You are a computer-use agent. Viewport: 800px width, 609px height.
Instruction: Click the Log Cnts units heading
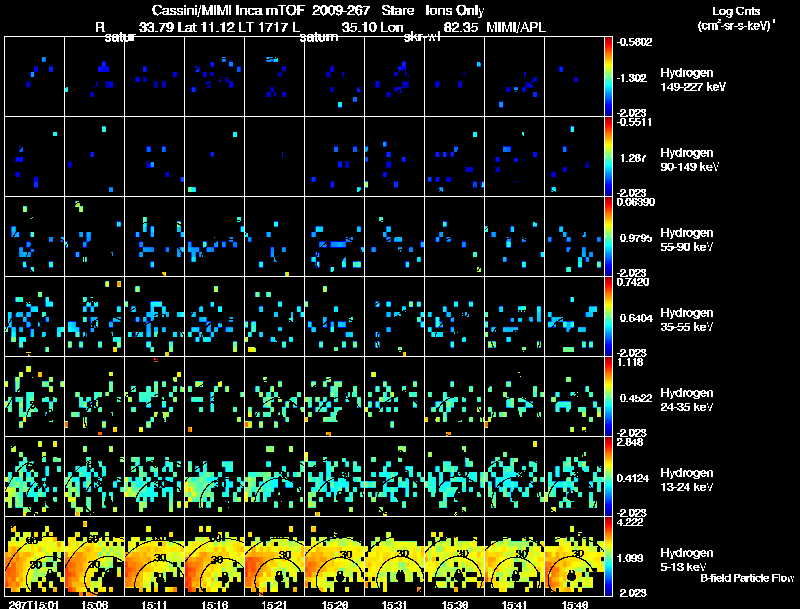[x=736, y=11]
